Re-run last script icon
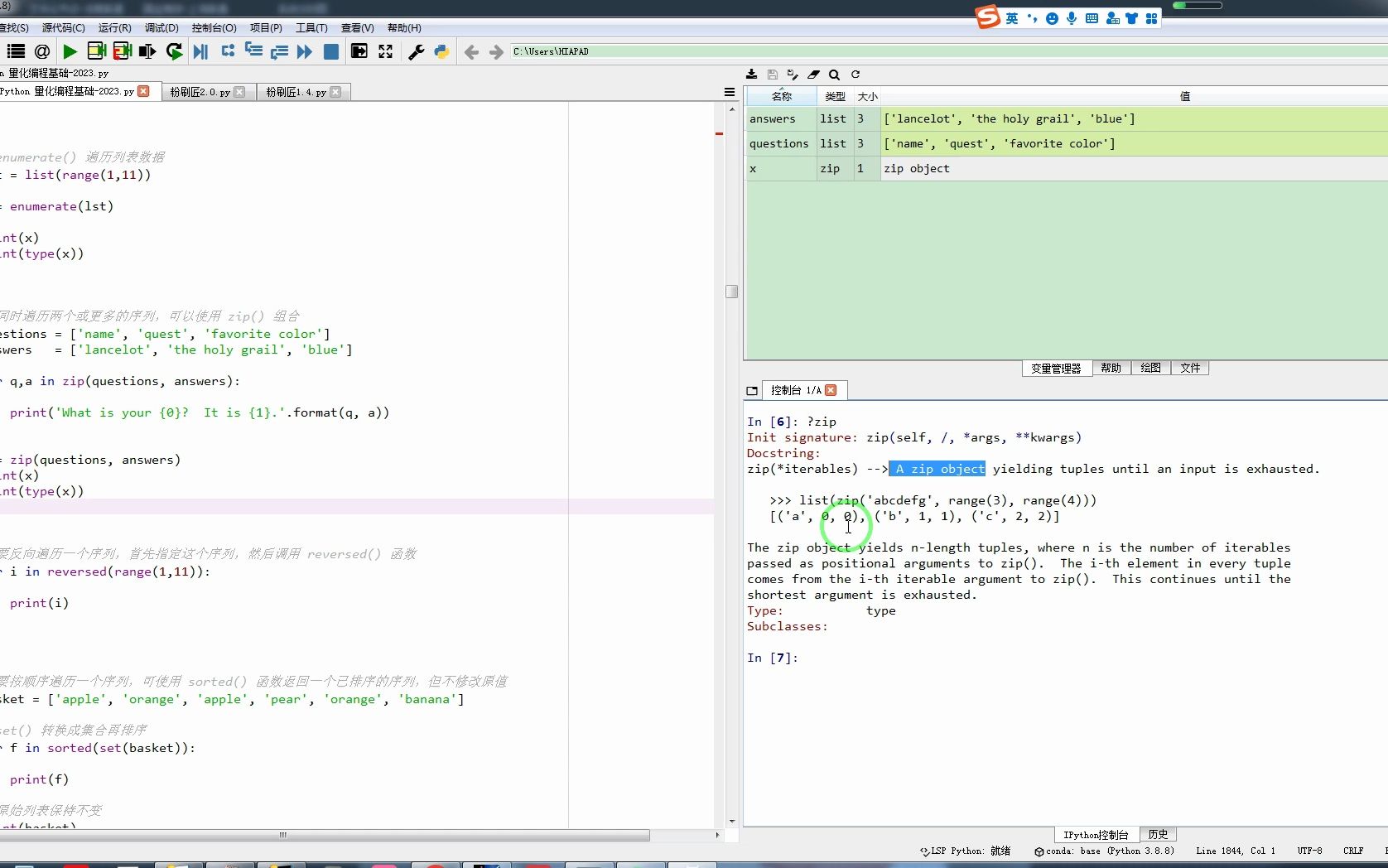This screenshot has height=868, width=1388. coord(174,51)
